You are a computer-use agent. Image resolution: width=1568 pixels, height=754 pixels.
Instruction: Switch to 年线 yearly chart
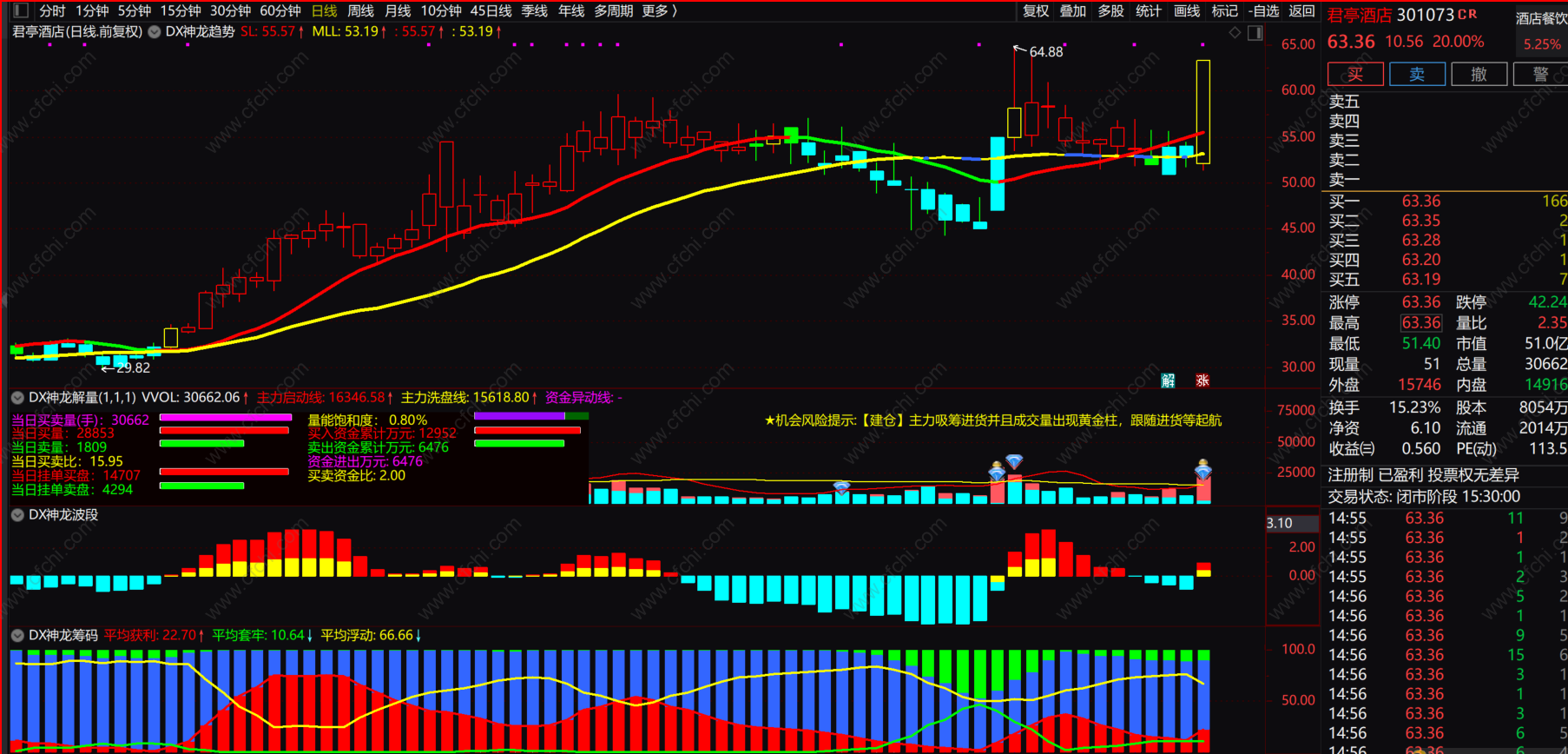click(x=571, y=10)
